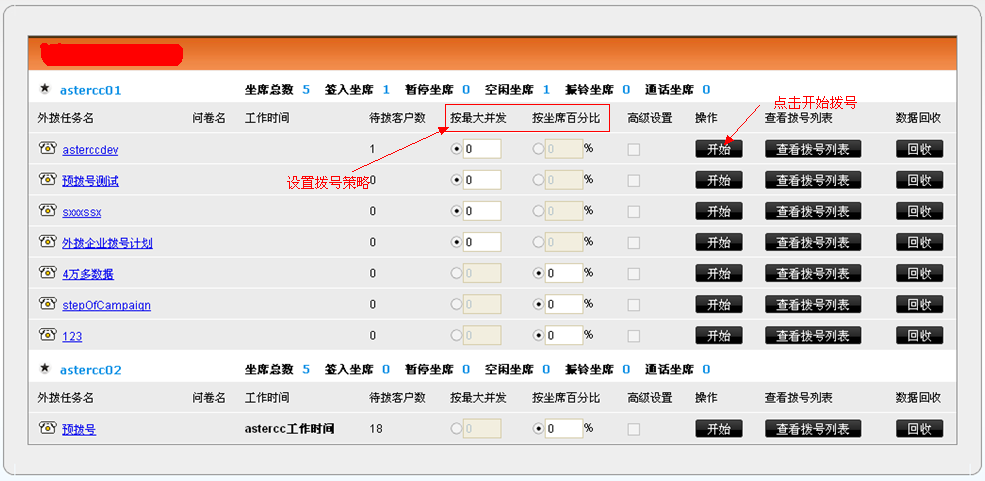Click max concurrency input field for asterccdev
The width and height of the screenshot is (985, 481).
[x=482, y=150]
